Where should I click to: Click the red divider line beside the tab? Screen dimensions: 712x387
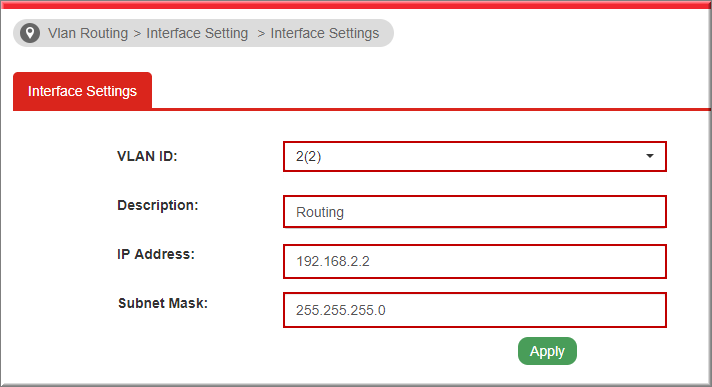[x=431, y=109]
